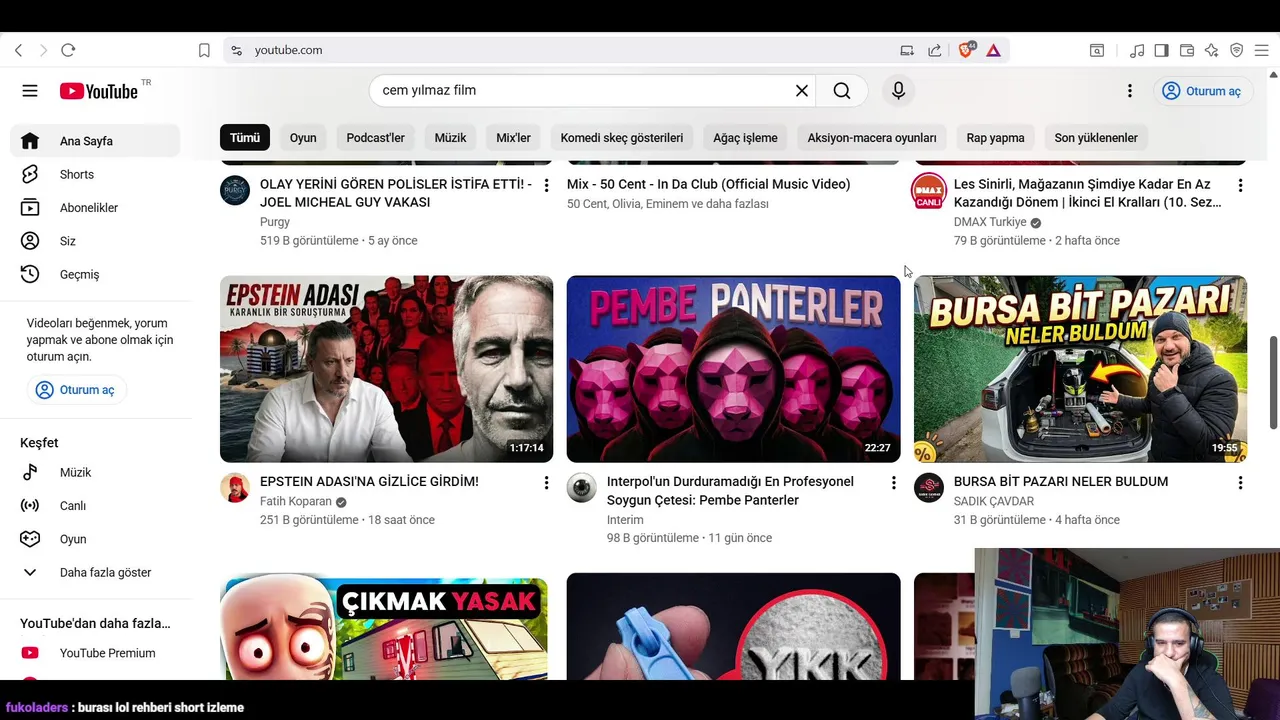Share the page using the share icon
Screen dimensions: 1280x720
pyautogui.click(x=934, y=50)
